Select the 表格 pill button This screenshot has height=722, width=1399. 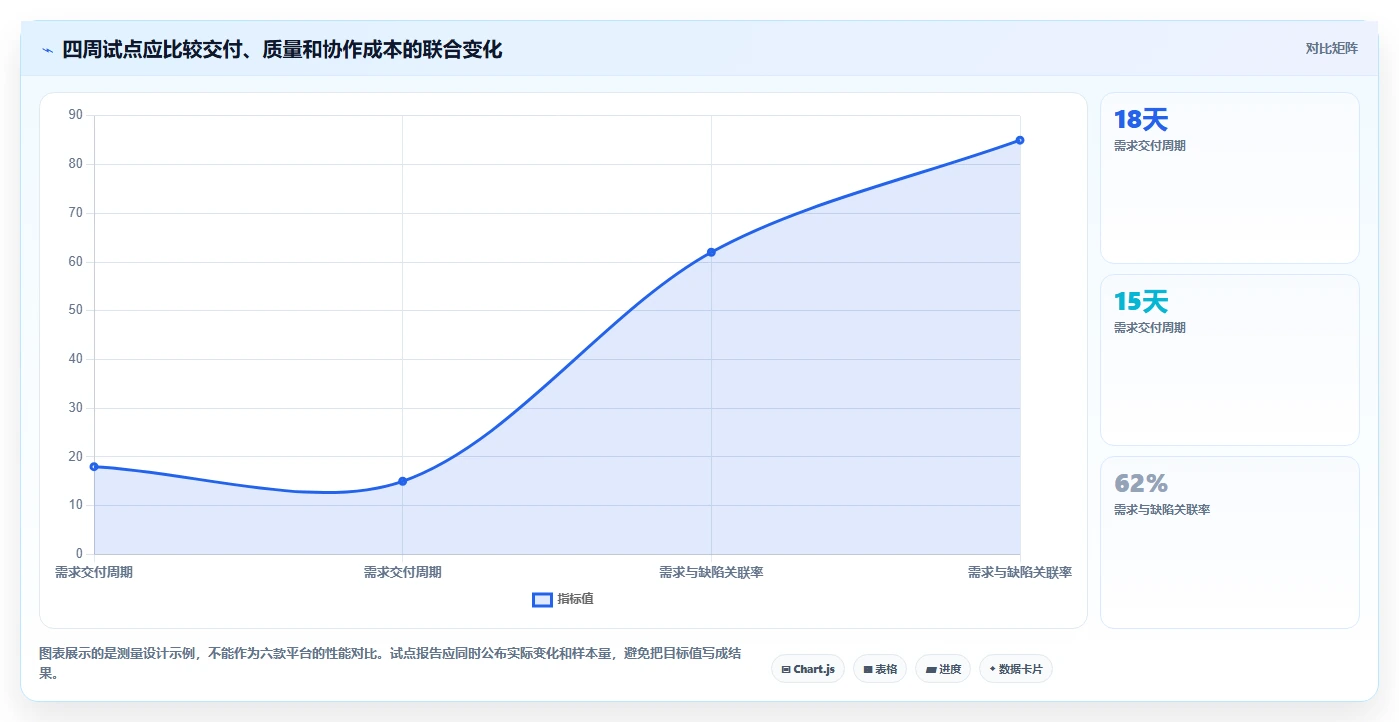pyautogui.click(x=880, y=669)
